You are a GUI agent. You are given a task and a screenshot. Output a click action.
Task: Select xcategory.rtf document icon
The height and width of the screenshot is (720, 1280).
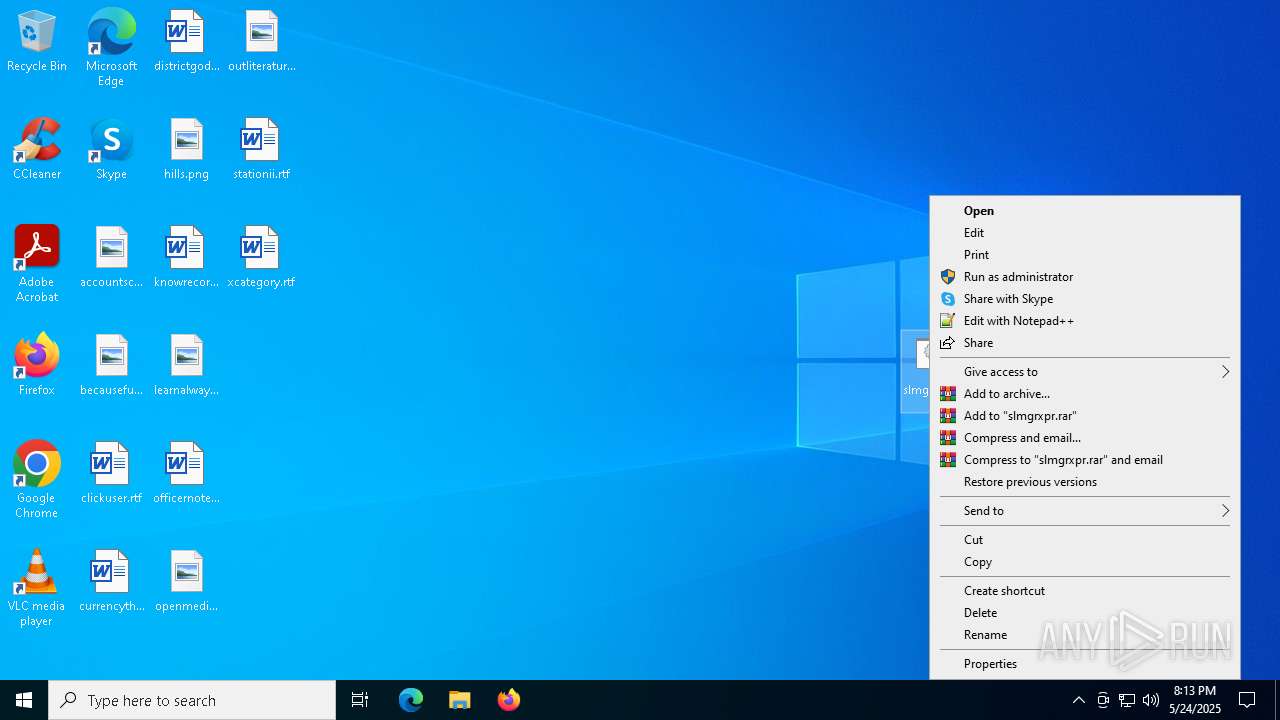(261, 258)
